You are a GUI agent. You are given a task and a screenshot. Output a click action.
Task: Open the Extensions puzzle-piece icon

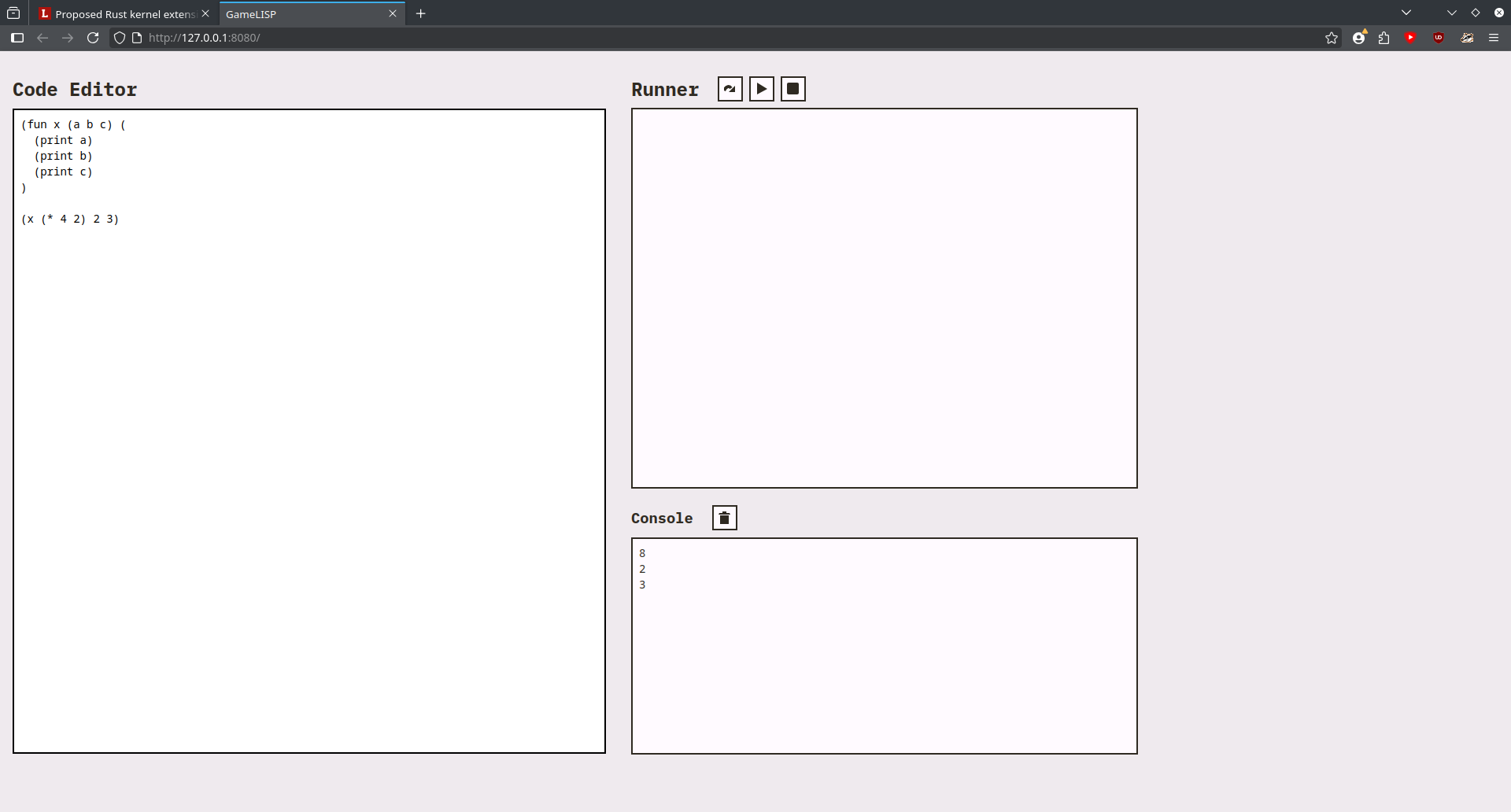click(x=1384, y=38)
